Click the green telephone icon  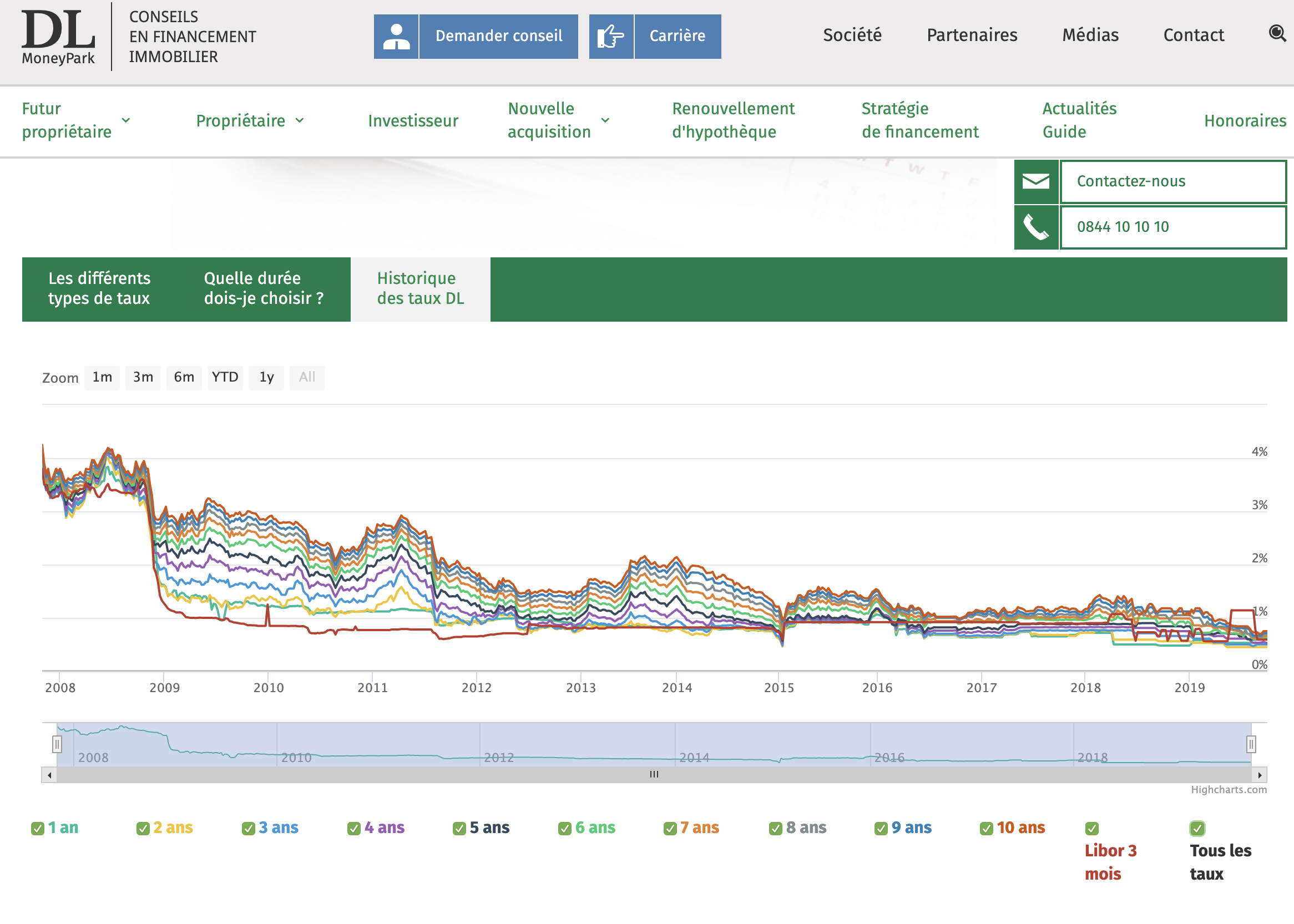tap(1035, 227)
